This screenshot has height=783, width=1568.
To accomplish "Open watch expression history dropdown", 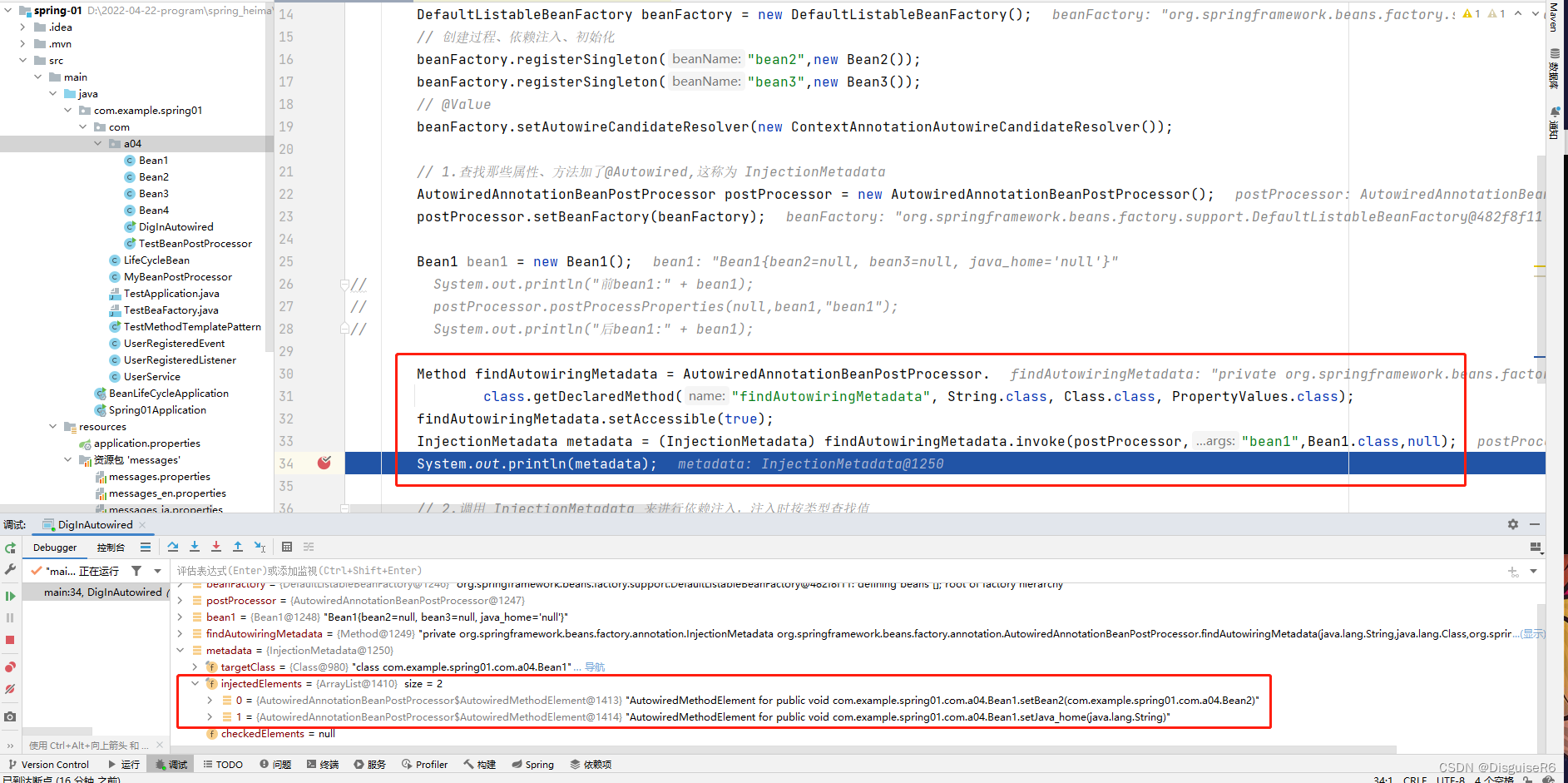I will 1533,572.
